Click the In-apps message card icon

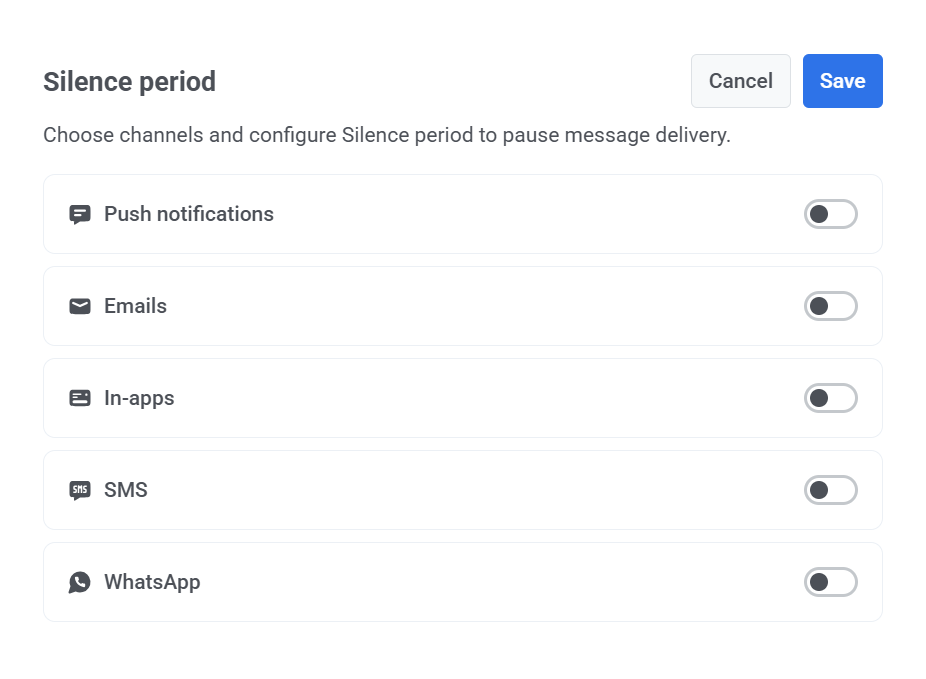(80, 398)
